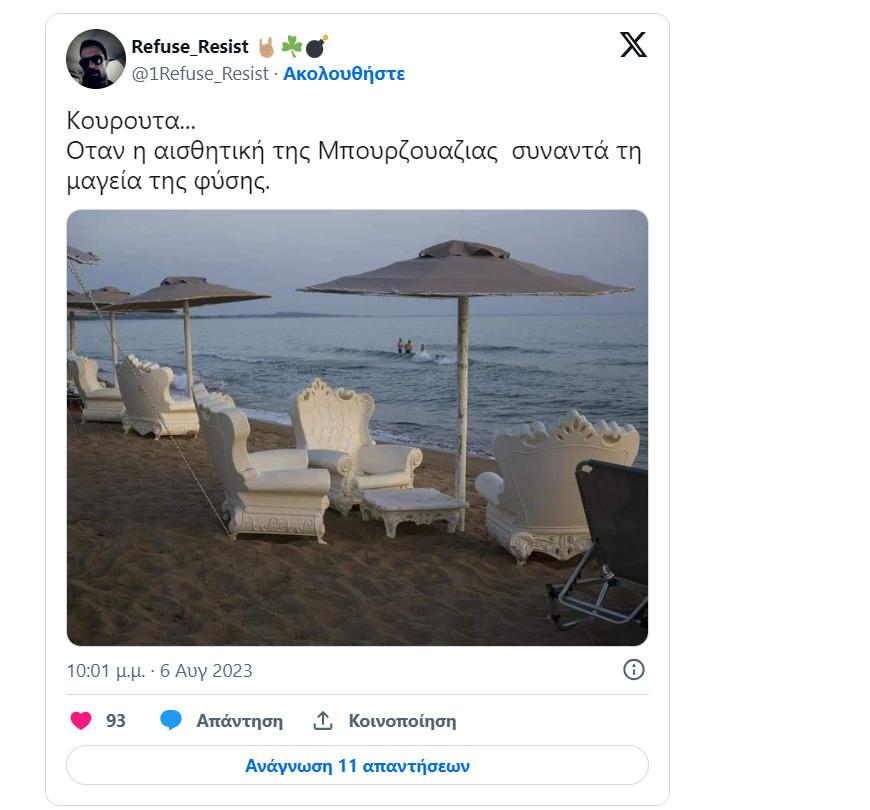This screenshot has height=810, width=870.
Task: Click the share arrow icon
Action: [323, 721]
